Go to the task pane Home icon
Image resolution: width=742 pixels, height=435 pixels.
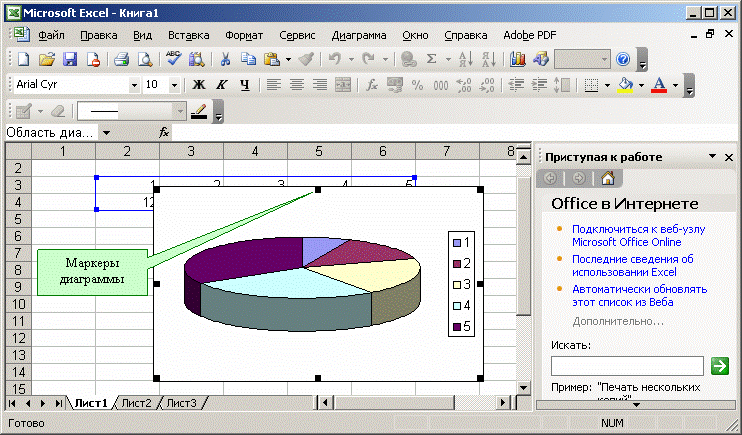click(606, 179)
